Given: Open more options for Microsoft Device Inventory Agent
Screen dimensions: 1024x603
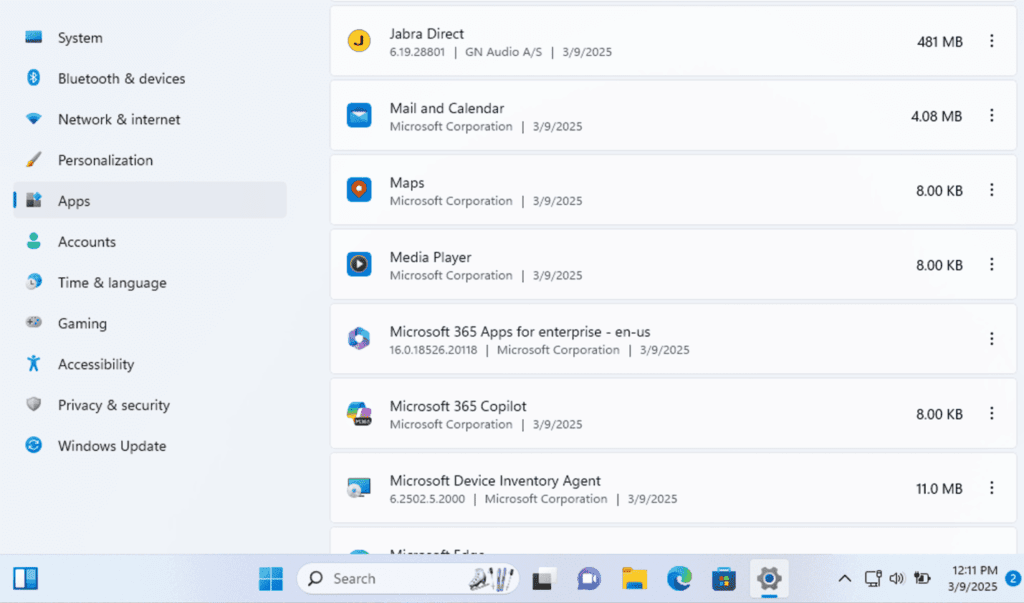Looking at the screenshot, I should (x=992, y=488).
